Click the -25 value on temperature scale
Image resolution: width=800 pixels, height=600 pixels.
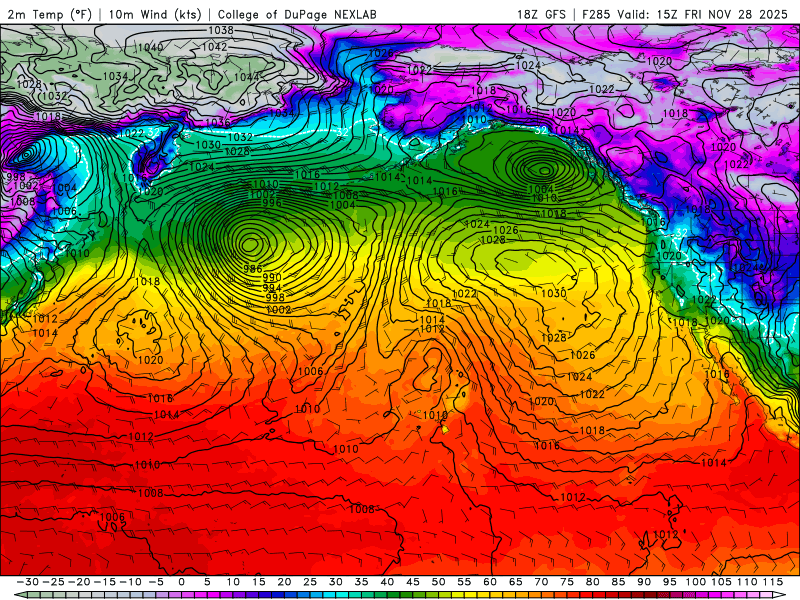click(x=53, y=582)
